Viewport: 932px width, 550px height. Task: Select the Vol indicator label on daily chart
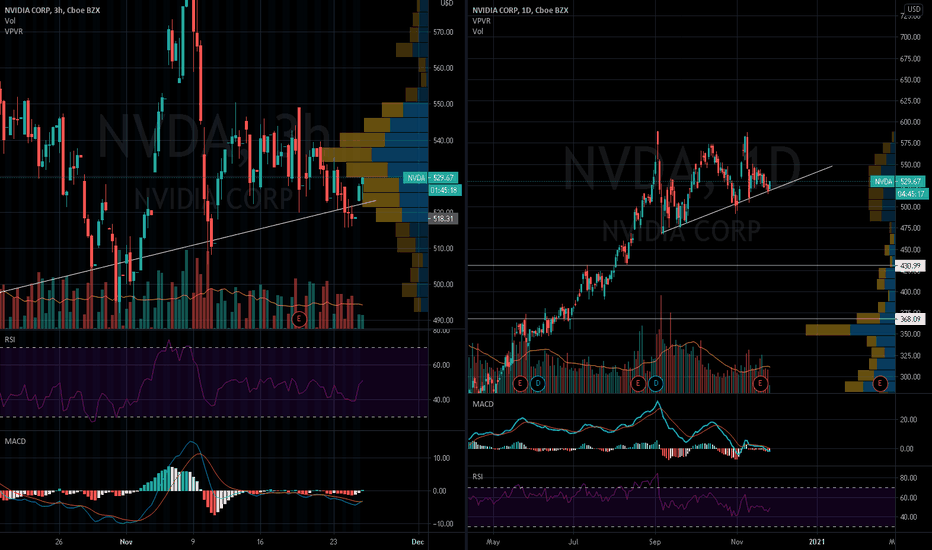[x=478, y=31]
